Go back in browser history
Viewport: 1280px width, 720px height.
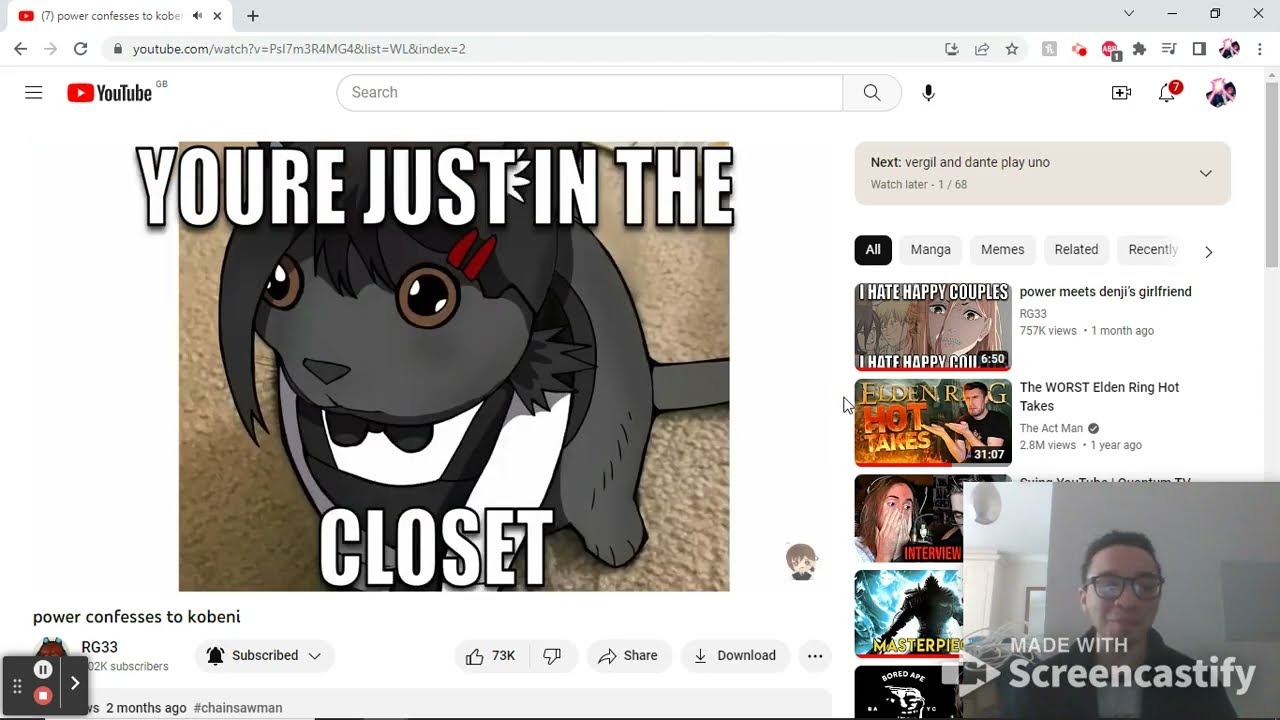tap(20, 49)
